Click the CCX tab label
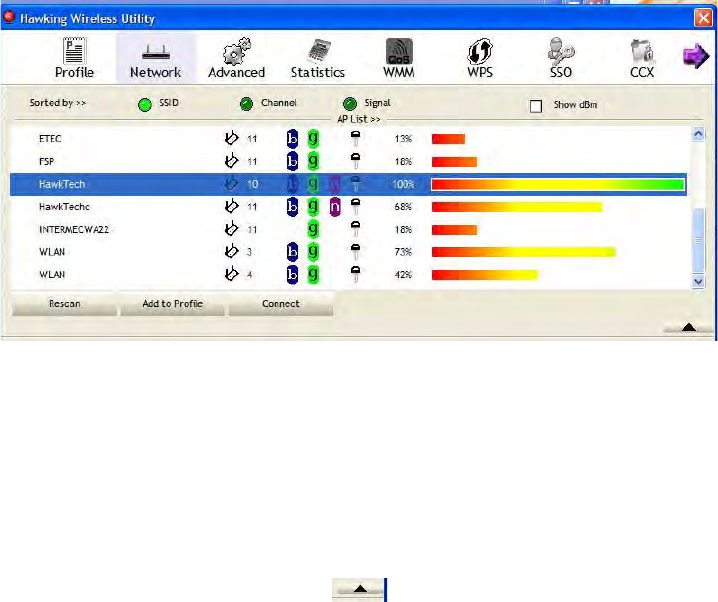 click(x=642, y=72)
